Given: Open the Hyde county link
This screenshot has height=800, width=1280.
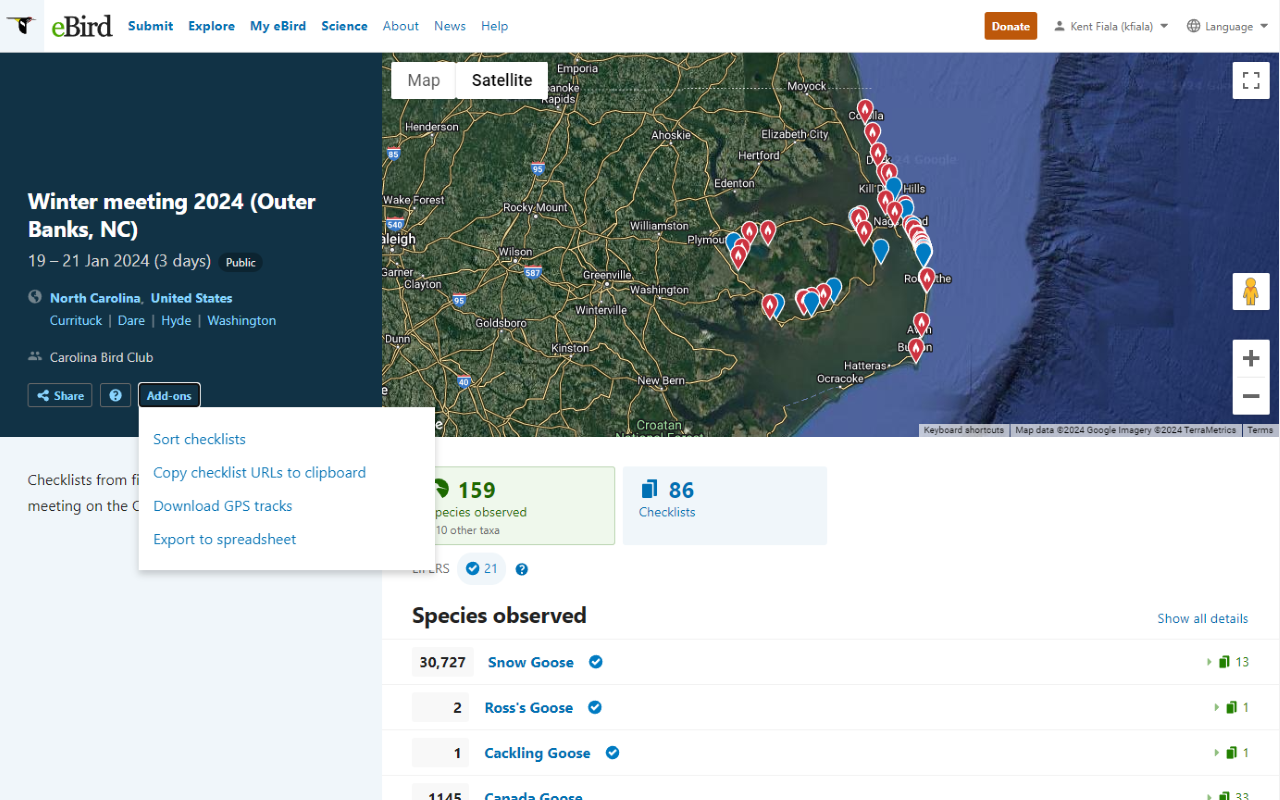Looking at the screenshot, I should [x=176, y=321].
